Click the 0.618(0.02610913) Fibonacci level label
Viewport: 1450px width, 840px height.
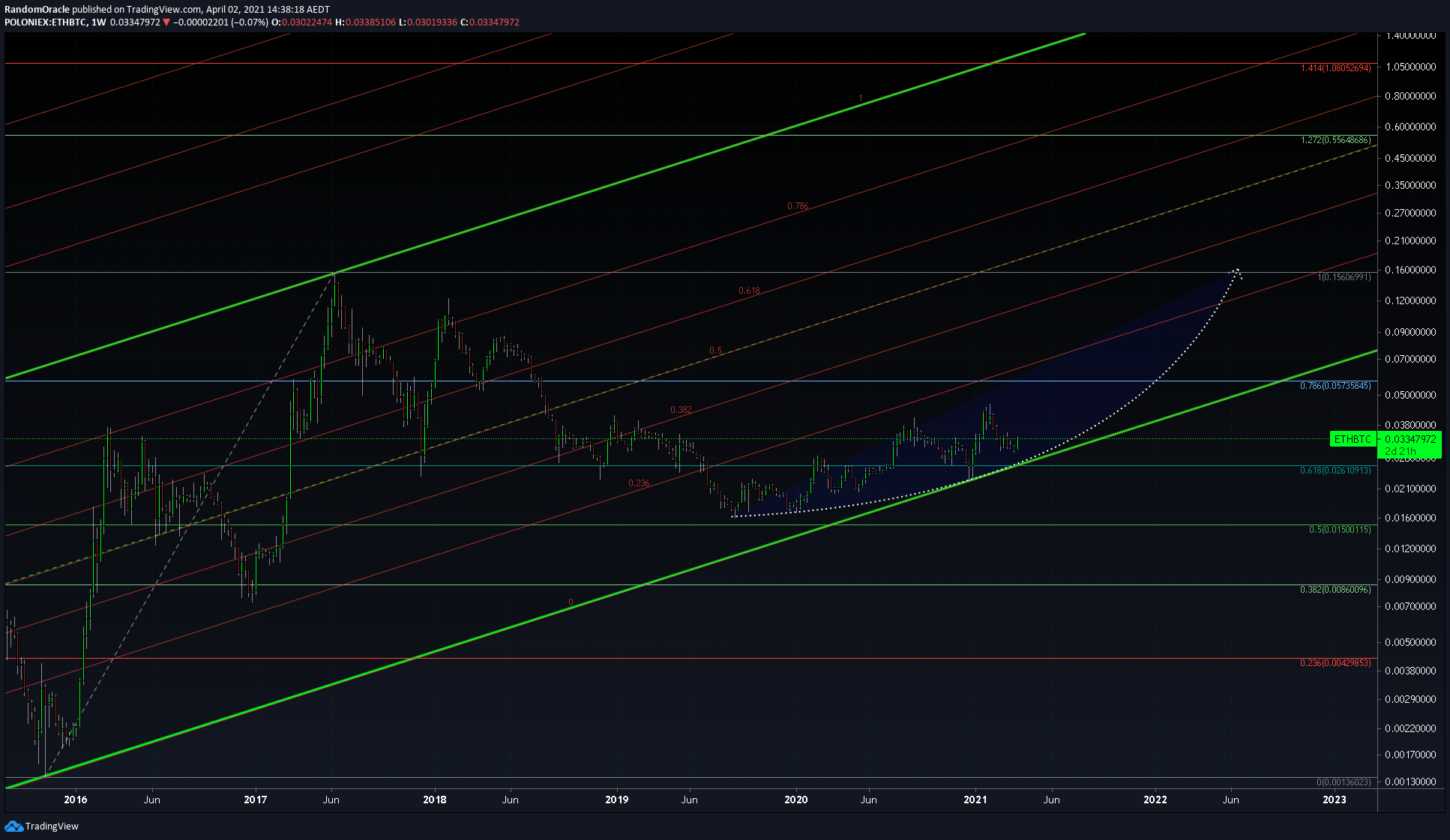click(x=1335, y=471)
